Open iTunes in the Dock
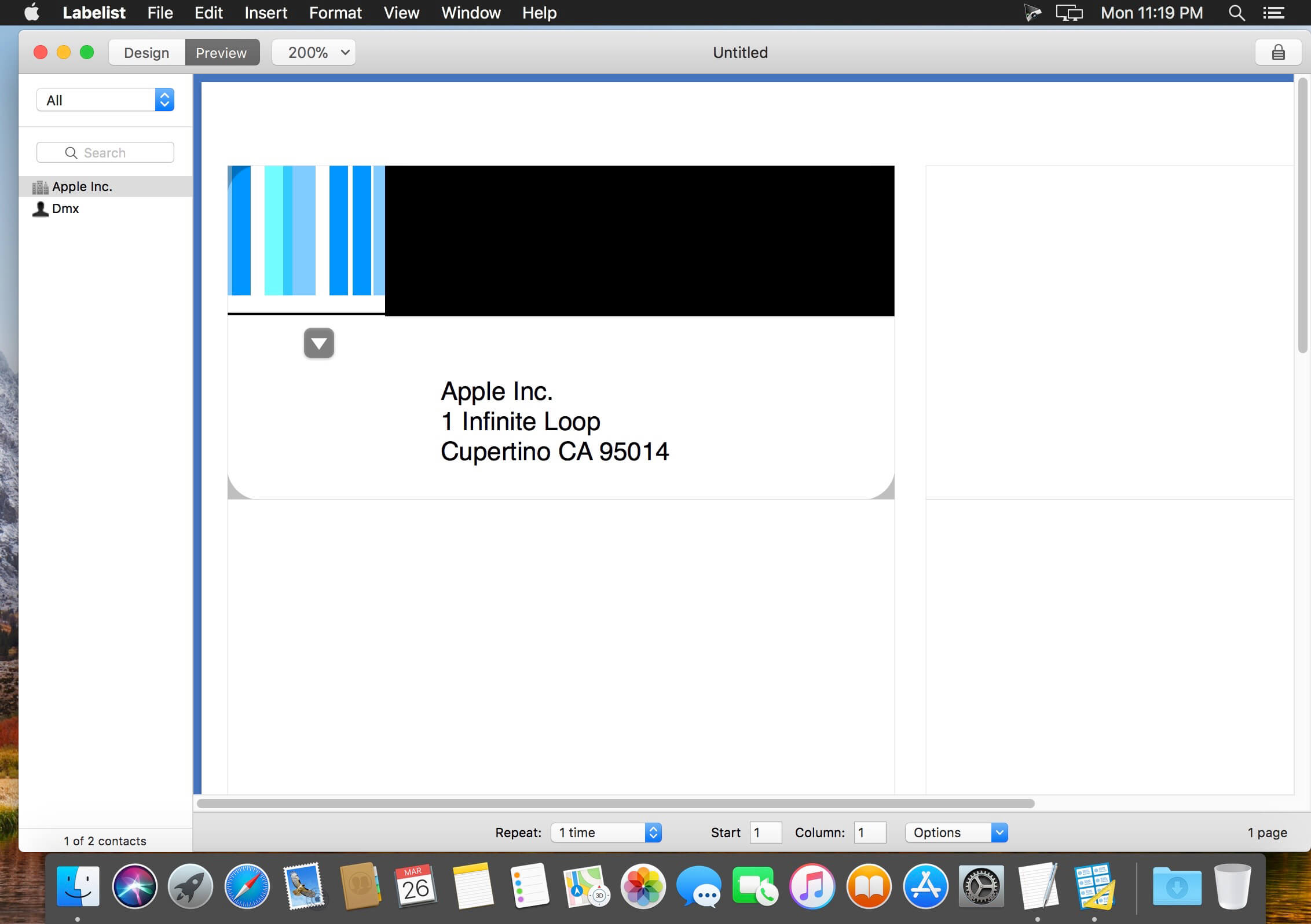This screenshot has width=1311, height=924. 812,886
